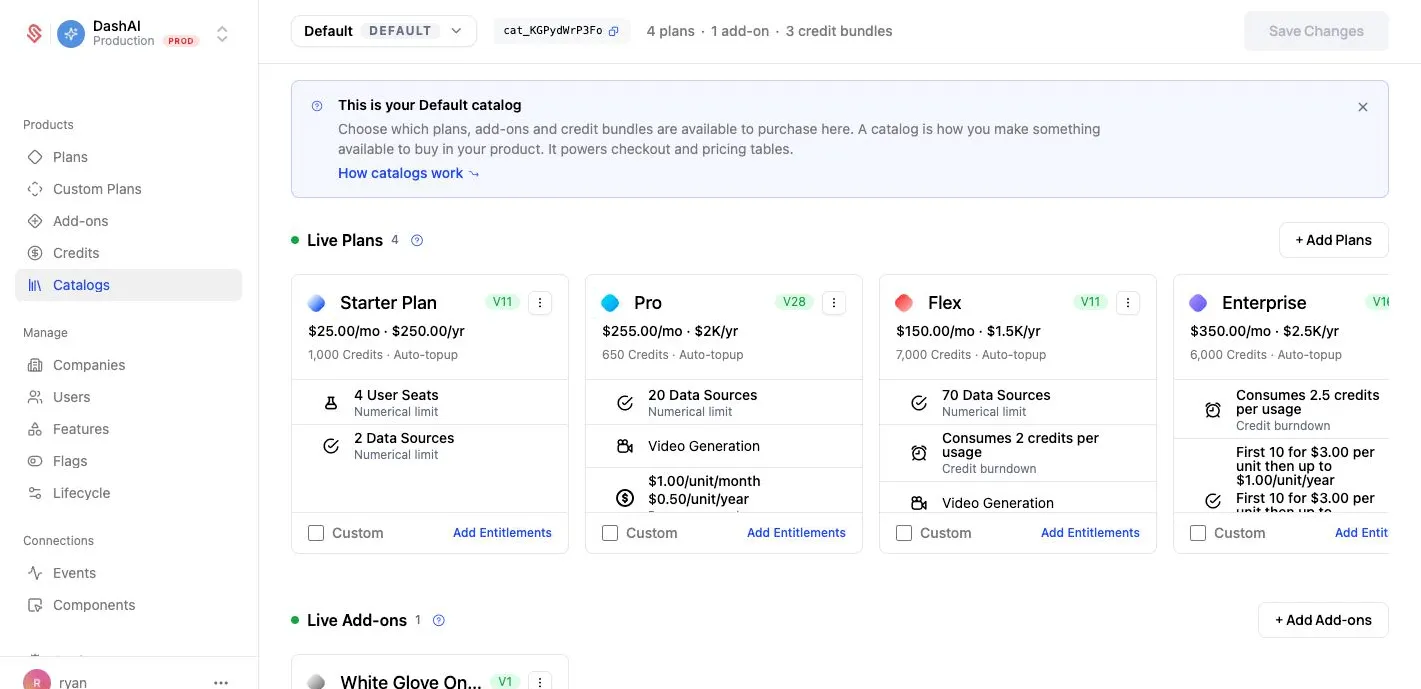Viewport: 1421px width, 689px height.
Task: Open Pro plan options menu
Action: [x=834, y=303]
